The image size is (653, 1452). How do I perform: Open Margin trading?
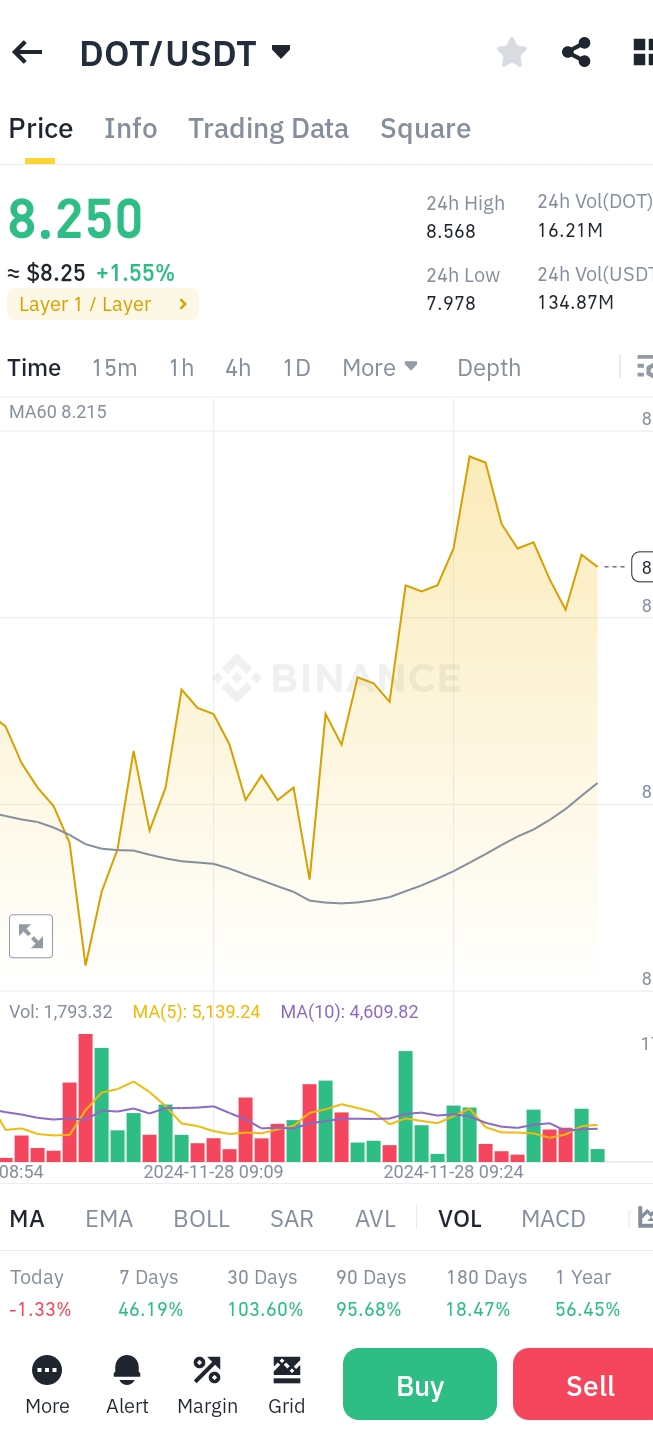tap(207, 1384)
